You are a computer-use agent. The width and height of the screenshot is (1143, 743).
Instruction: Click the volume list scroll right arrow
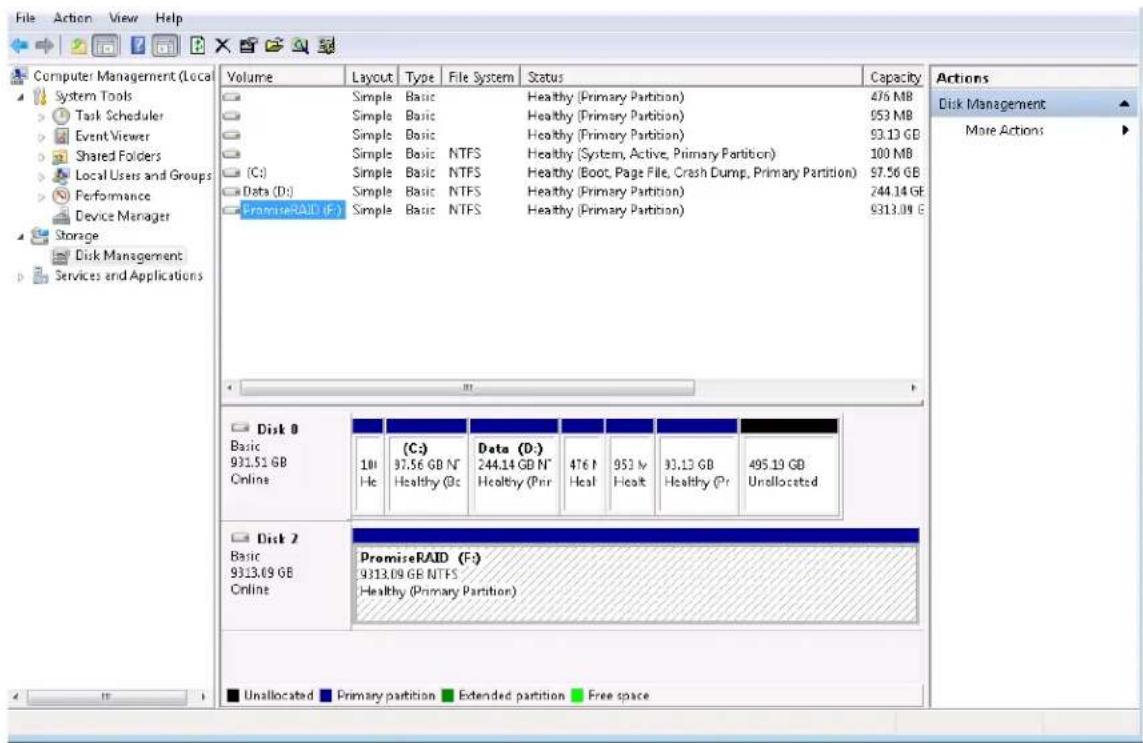pos(913,387)
